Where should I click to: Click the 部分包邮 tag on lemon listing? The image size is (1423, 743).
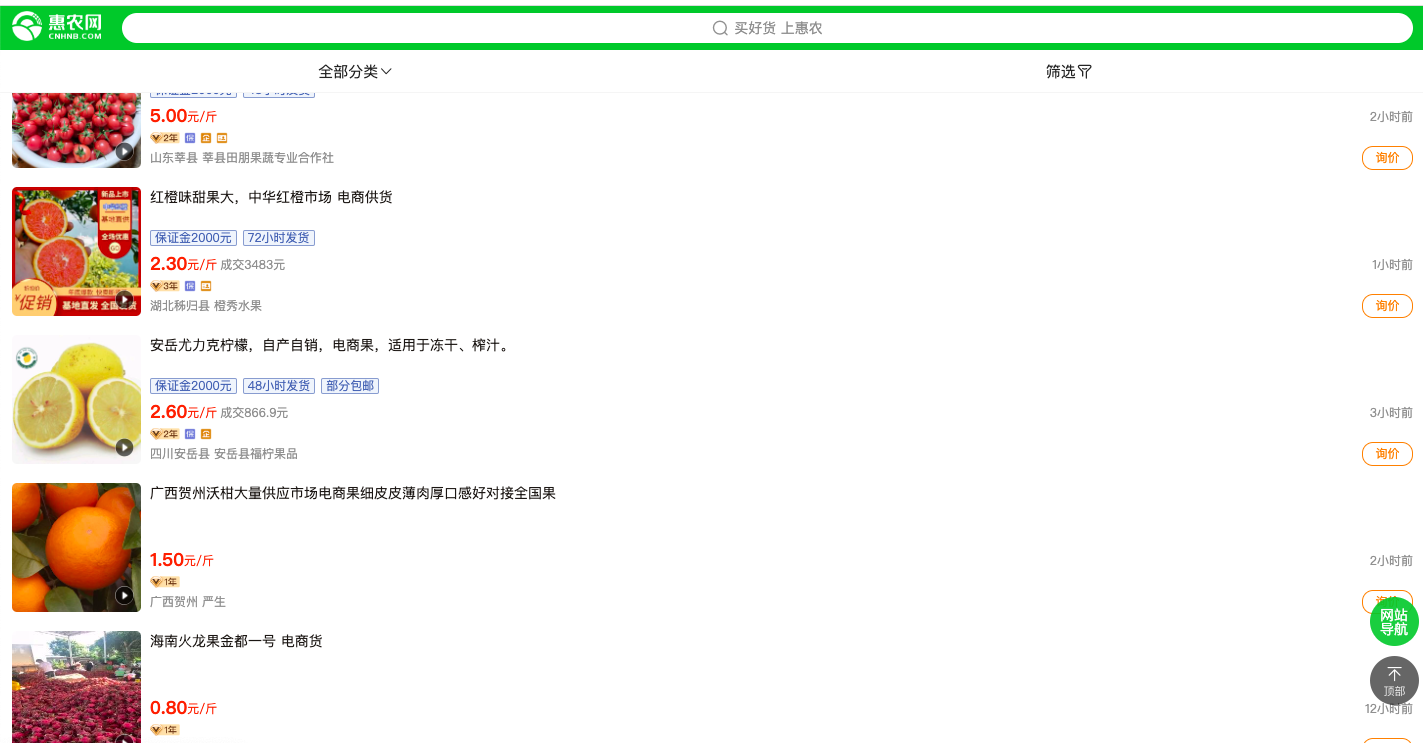349,386
